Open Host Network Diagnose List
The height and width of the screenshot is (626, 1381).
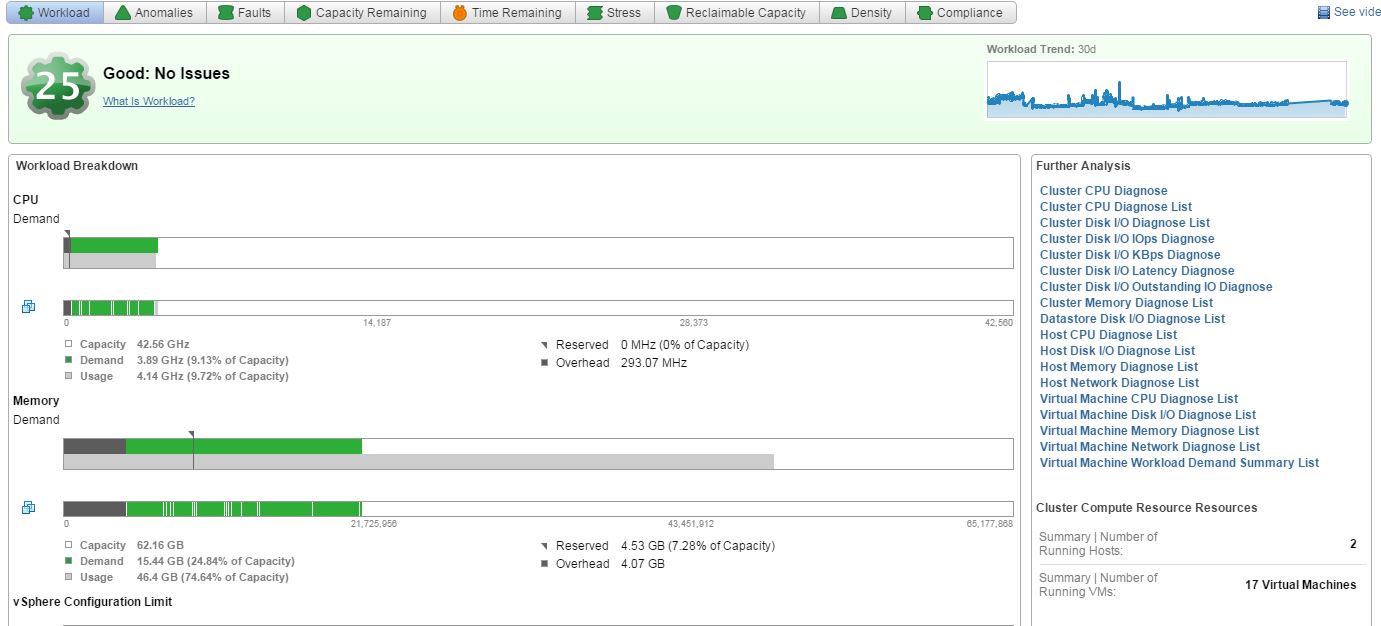click(x=1119, y=383)
